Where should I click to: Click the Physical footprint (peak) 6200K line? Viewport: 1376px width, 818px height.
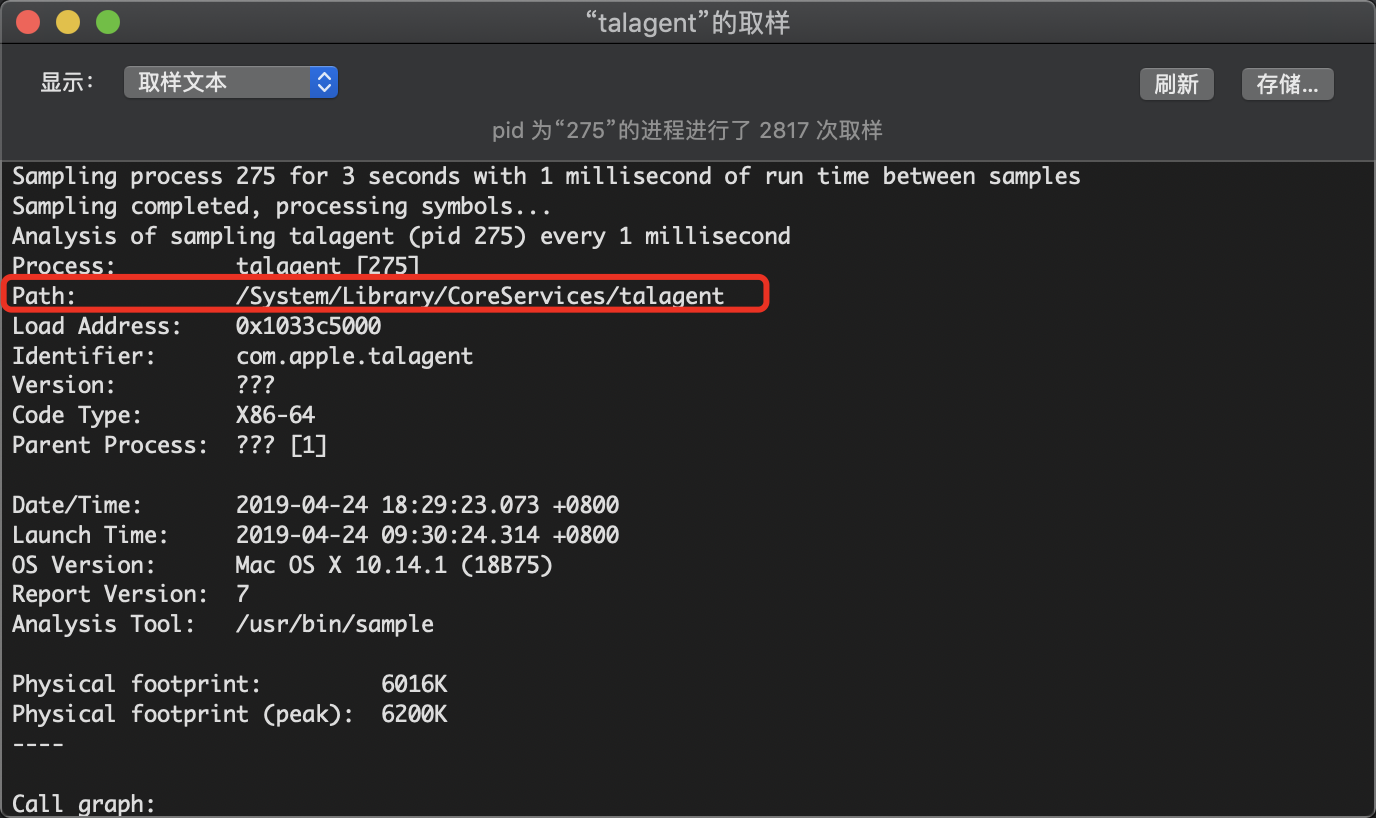pos(229,714)
